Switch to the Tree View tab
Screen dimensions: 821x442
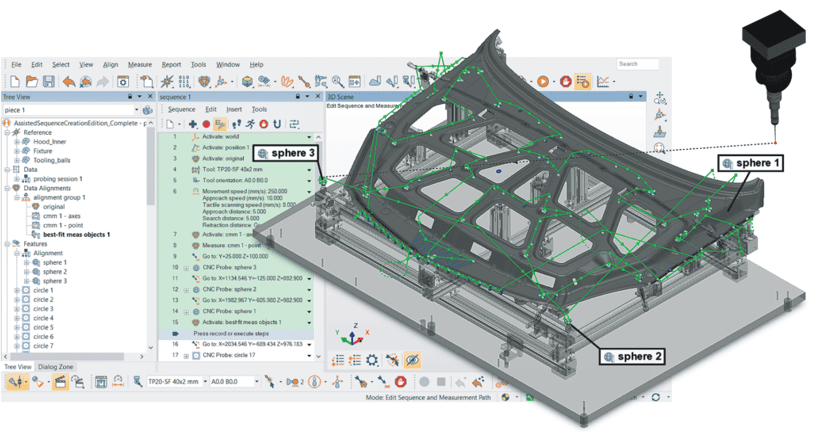point(18,367)
